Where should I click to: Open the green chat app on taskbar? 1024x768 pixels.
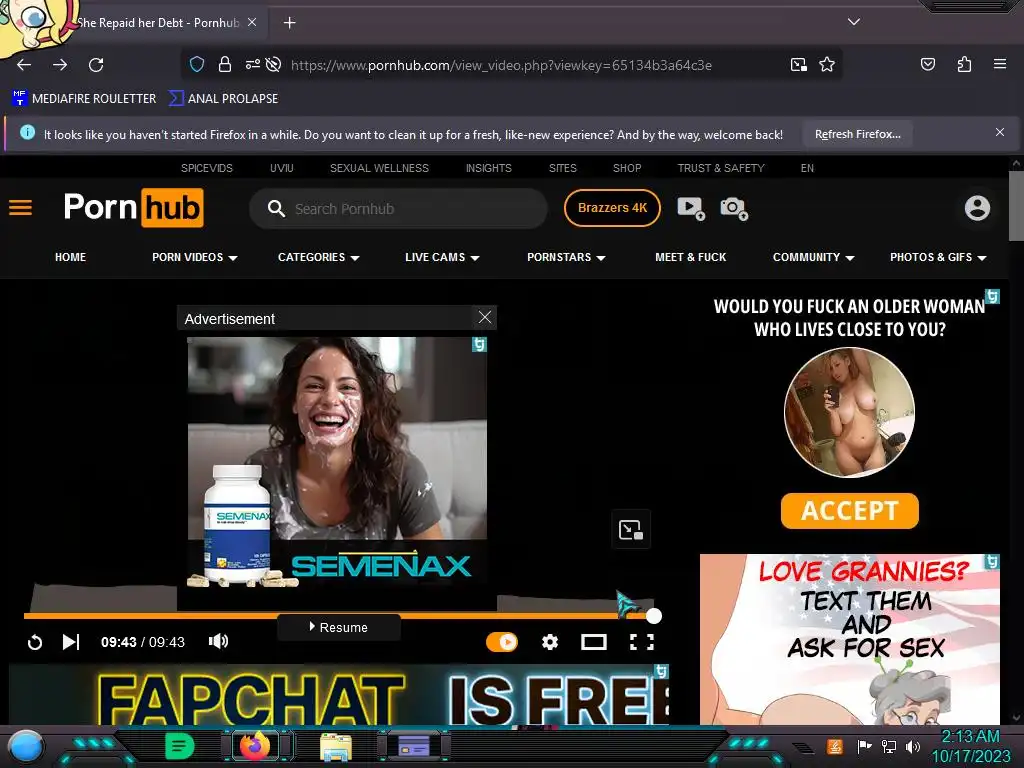[180, 746]
